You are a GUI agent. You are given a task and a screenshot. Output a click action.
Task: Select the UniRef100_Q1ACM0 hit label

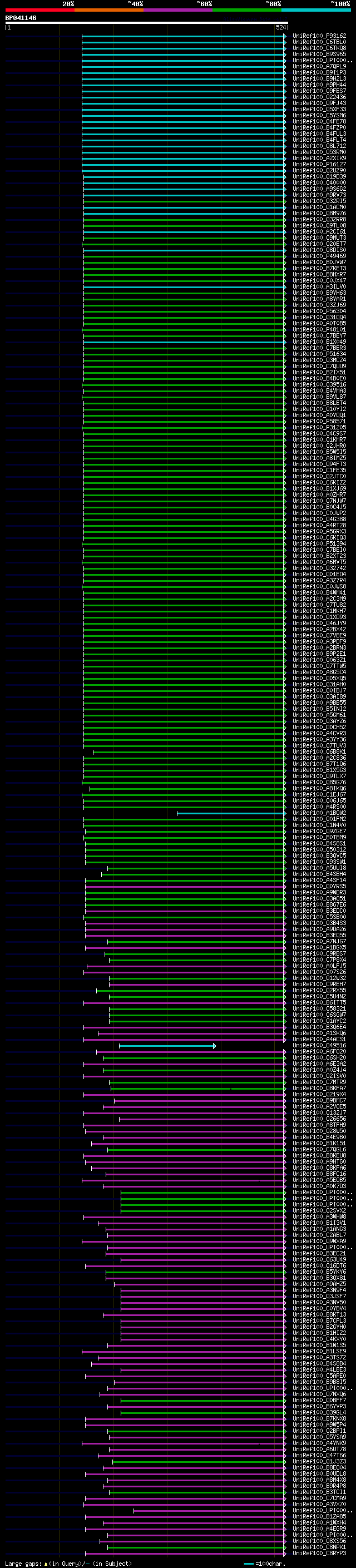click(319, 207)
